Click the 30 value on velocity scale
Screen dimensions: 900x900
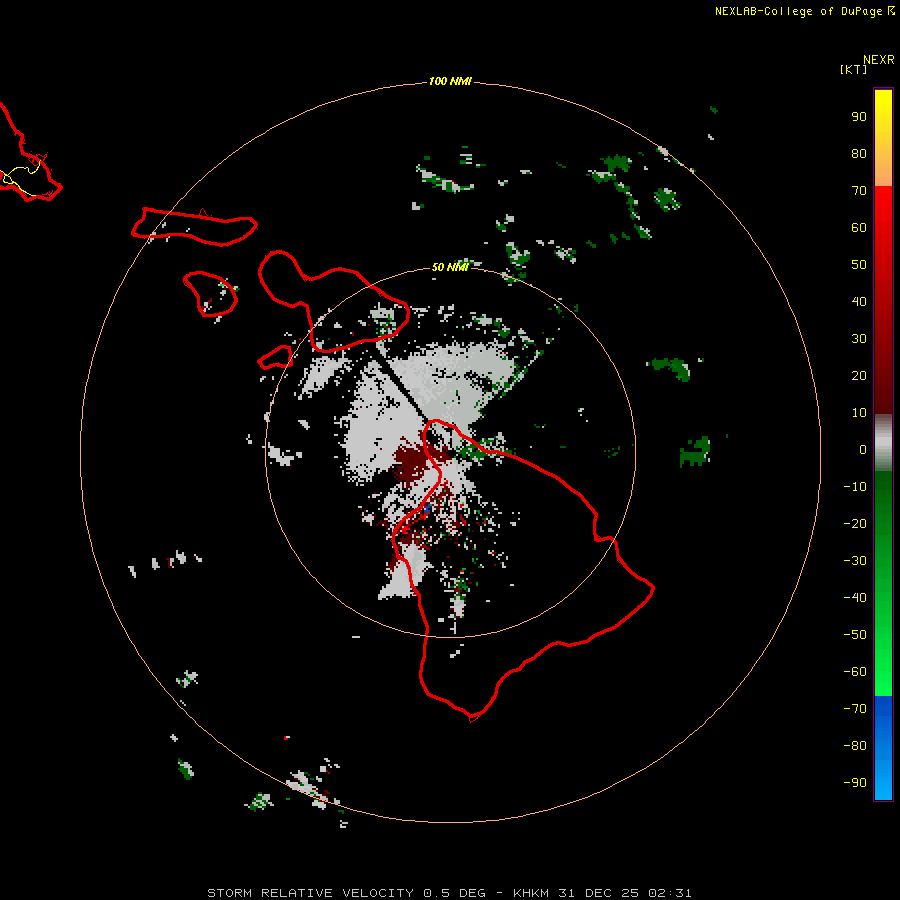[859, 339]
